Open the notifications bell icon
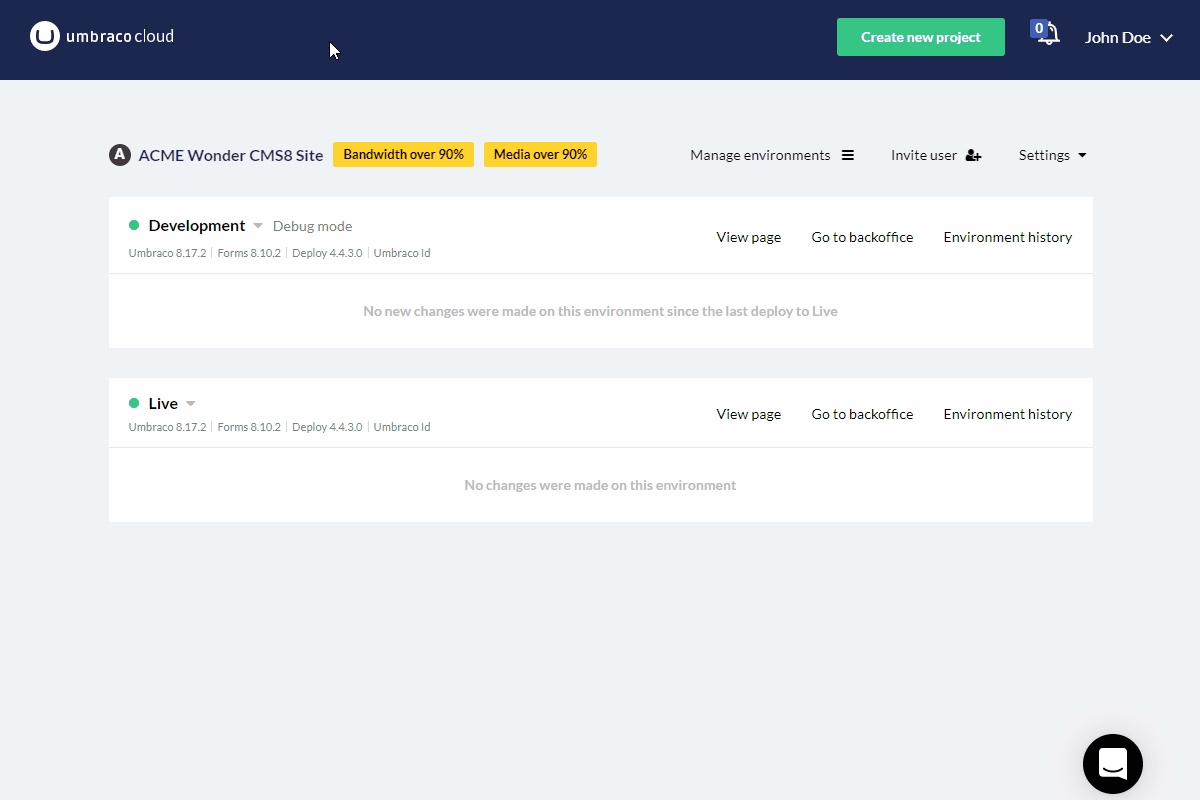The height and width of the screenshot is (800, 1200). pyautogui.click(x=1047, y=35)
